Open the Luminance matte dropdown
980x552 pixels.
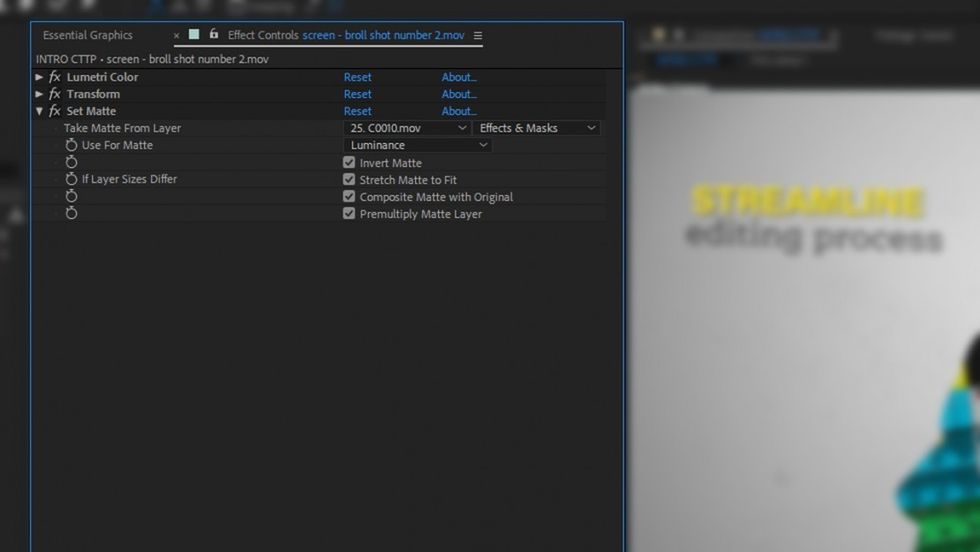click(418, 145)
